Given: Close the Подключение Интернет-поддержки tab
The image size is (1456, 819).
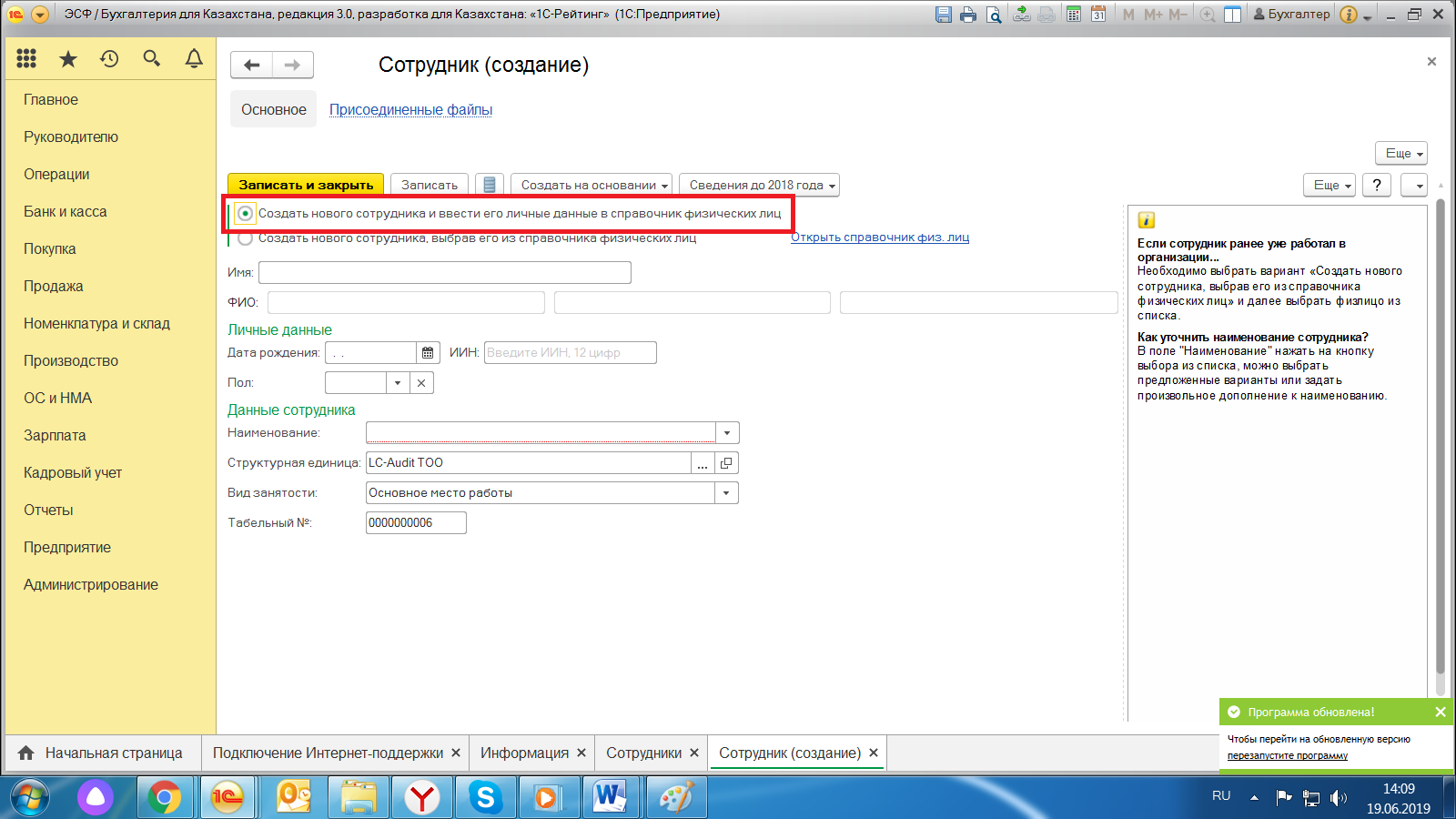Looking at the screenshot, I should tap(456, 753).
